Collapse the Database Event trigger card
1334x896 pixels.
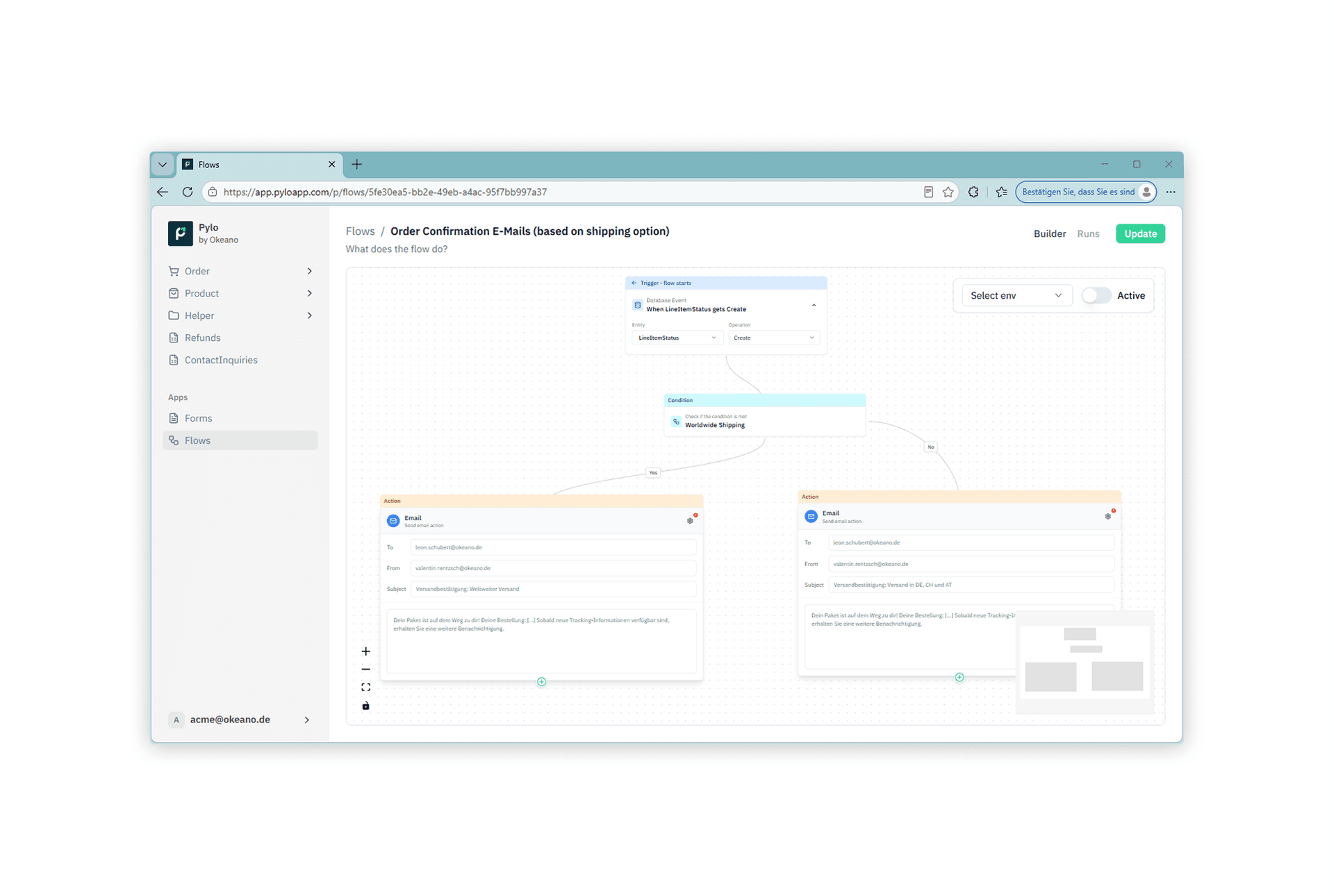(x=814, y=306)
